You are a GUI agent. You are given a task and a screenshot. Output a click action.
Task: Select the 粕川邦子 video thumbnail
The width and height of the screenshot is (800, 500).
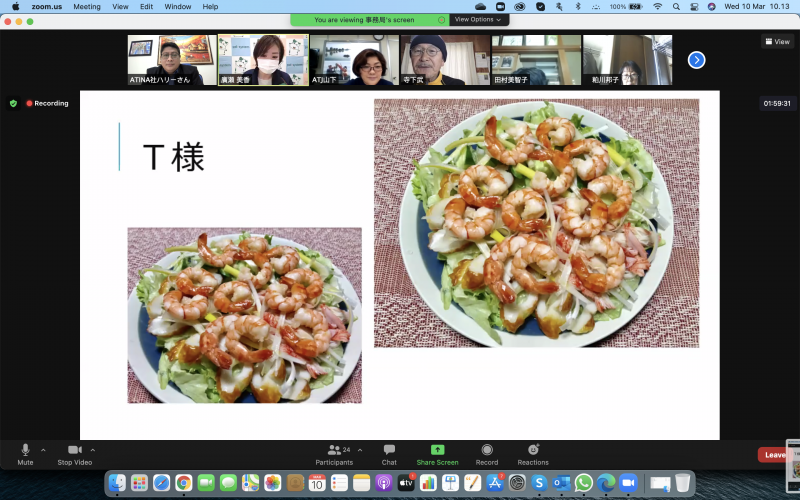pyautogui.click(x=627, y=60)
